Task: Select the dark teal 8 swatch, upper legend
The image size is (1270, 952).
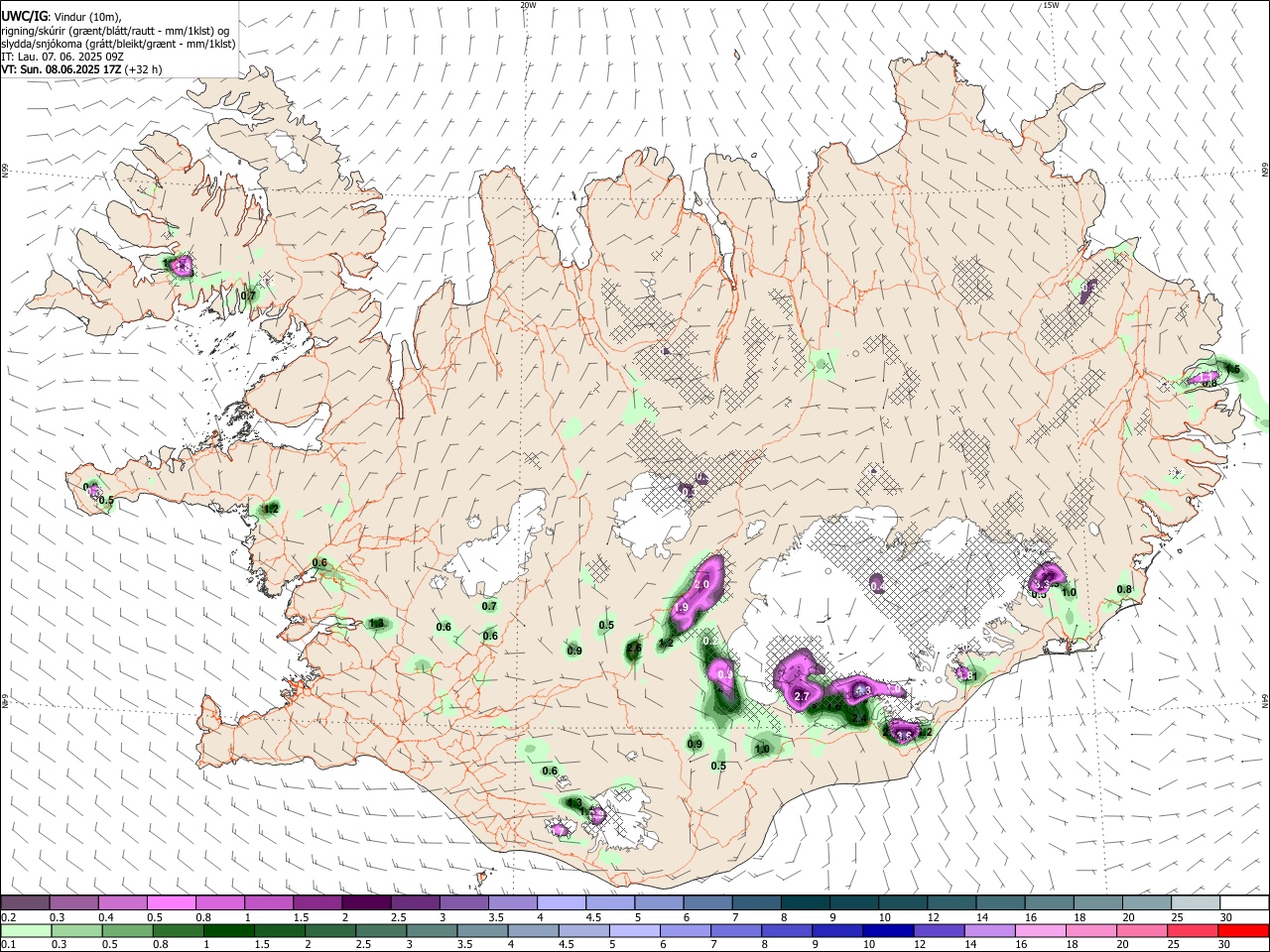Action: (806, 903)
